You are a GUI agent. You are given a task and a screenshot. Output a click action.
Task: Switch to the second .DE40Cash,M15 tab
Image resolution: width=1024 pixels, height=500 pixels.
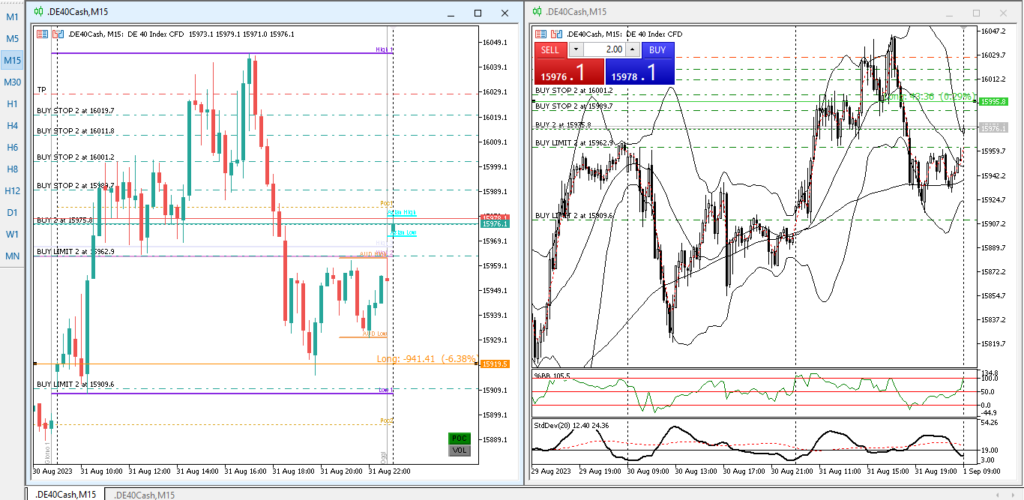point(144,495)
